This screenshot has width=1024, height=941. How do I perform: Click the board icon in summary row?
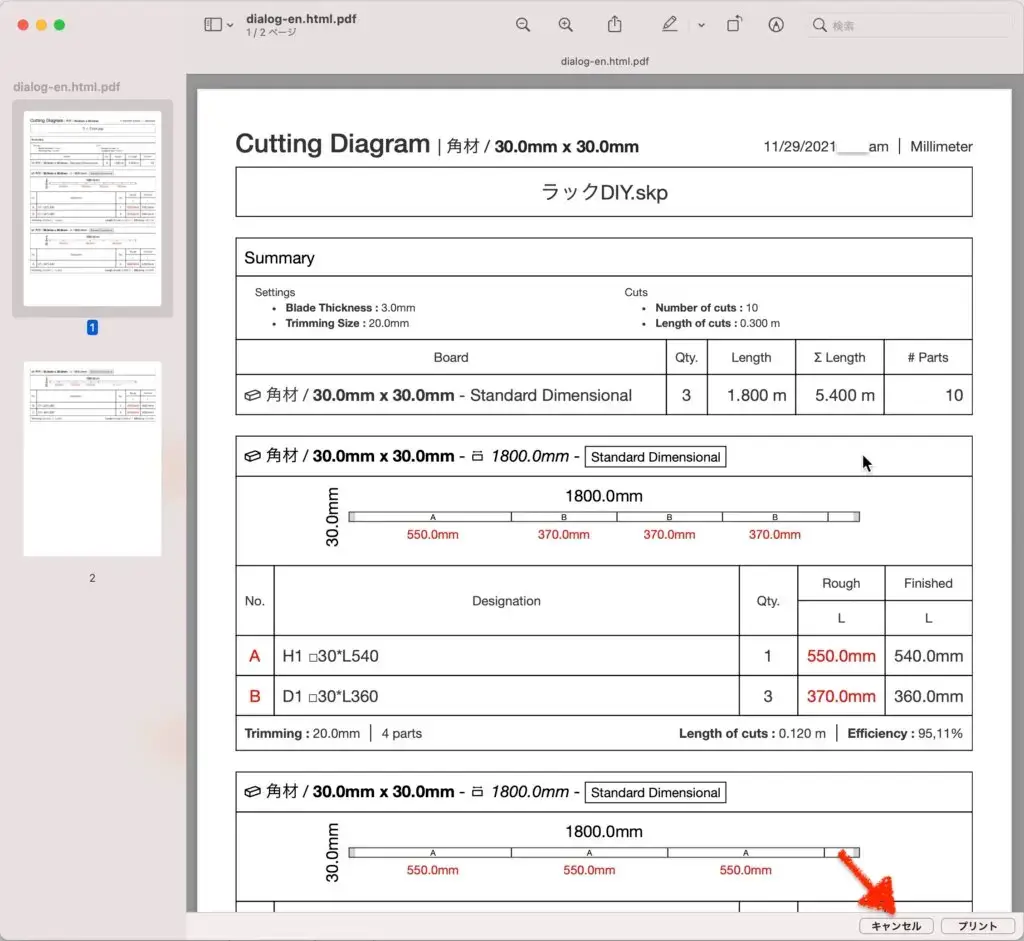pos(252,396)
